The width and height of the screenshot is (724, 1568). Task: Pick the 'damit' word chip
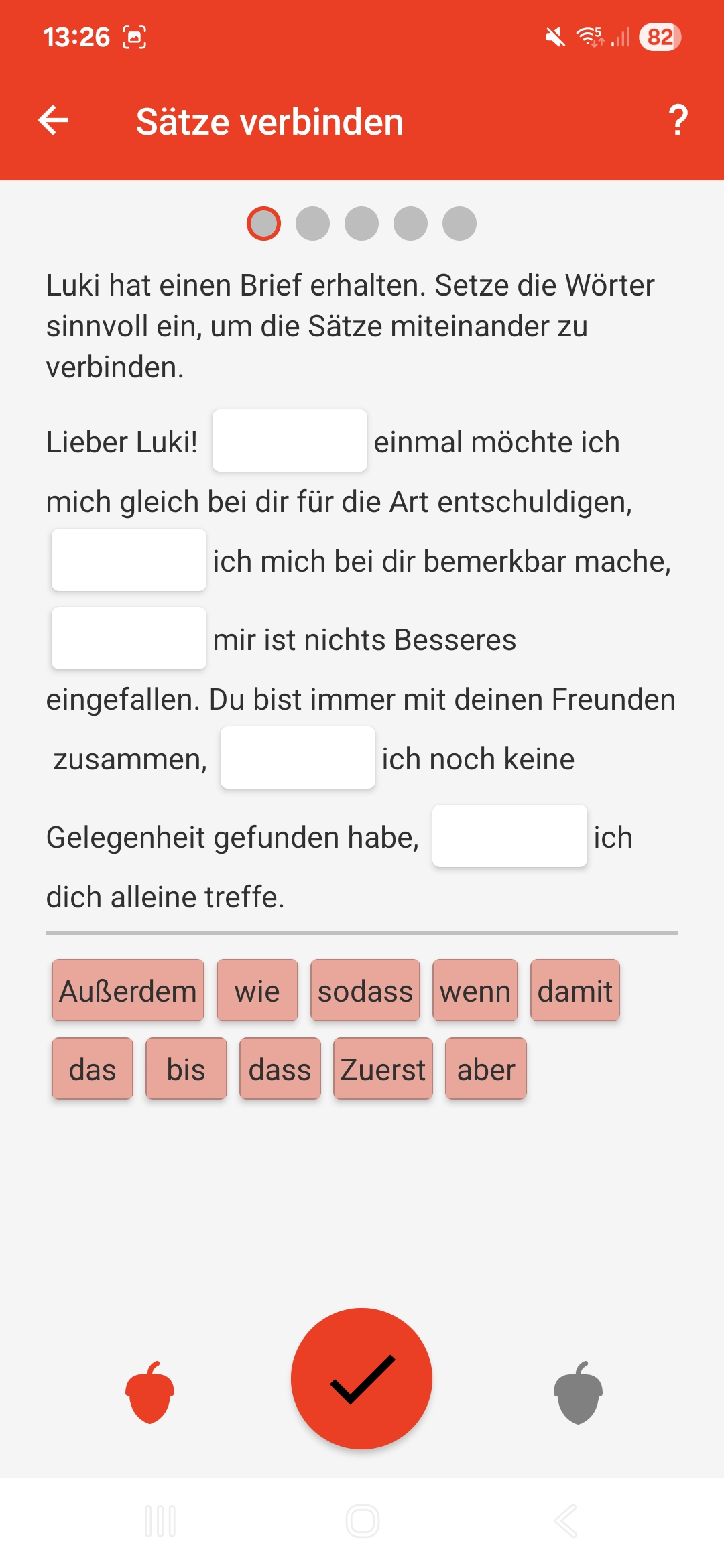click(575, 990)
